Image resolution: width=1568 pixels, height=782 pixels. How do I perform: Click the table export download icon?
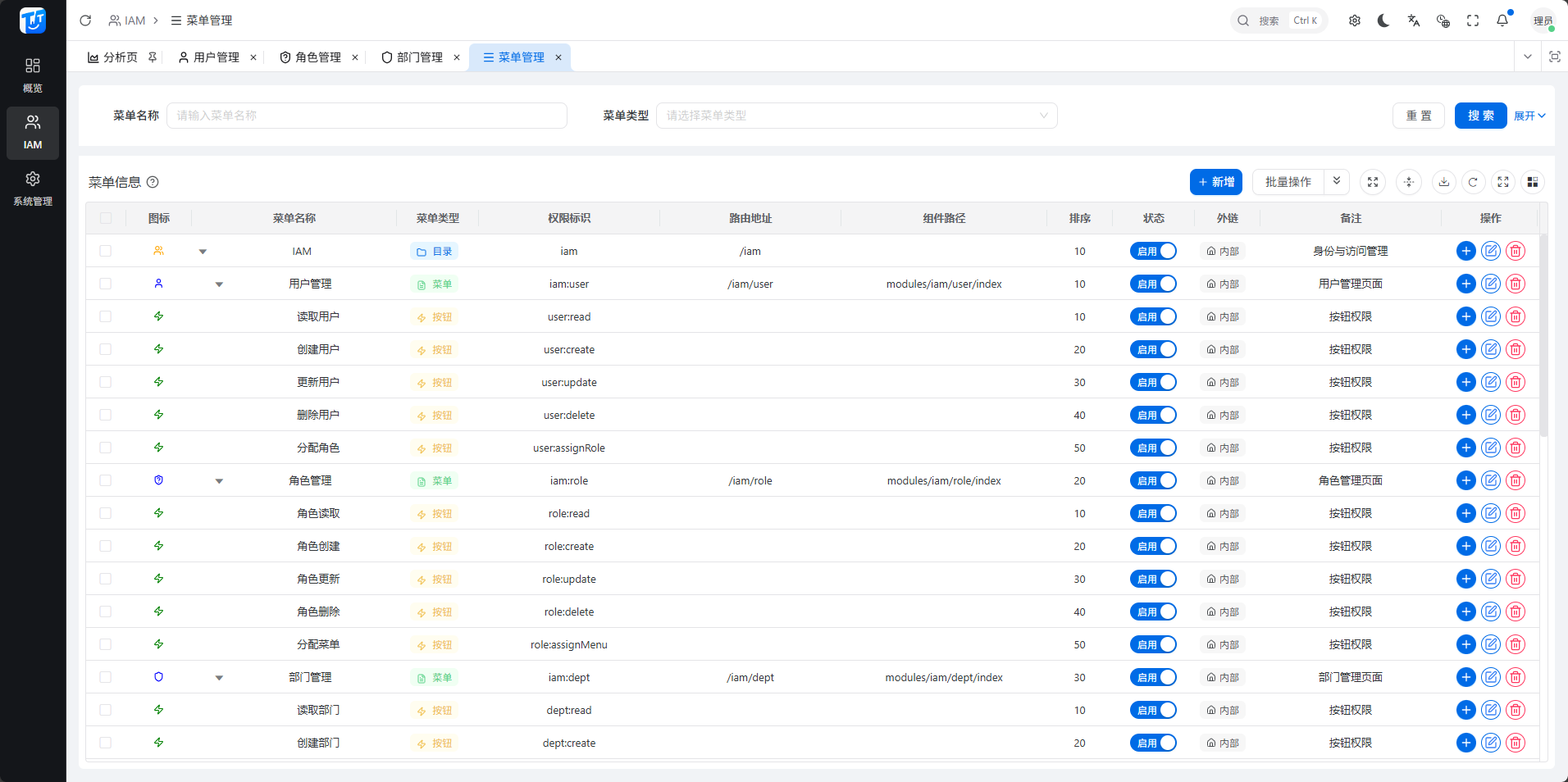coord(1443,182)
